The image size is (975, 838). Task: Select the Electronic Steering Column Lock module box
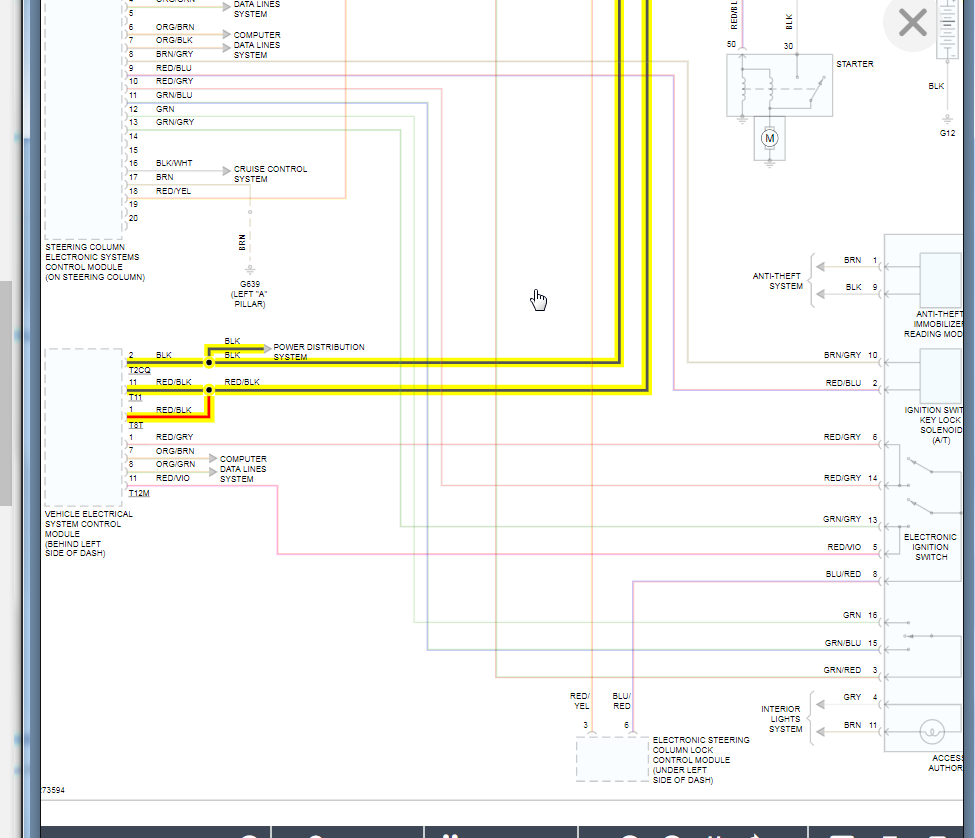(612, 759)
